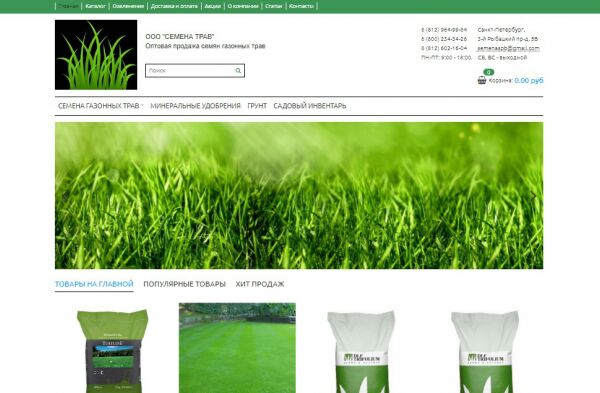Screen dimensions: 600x393
Task: Switch to ПОПУЛЯРНЫЕ ТОВАРЫ tab
Action: click(184, 284)
